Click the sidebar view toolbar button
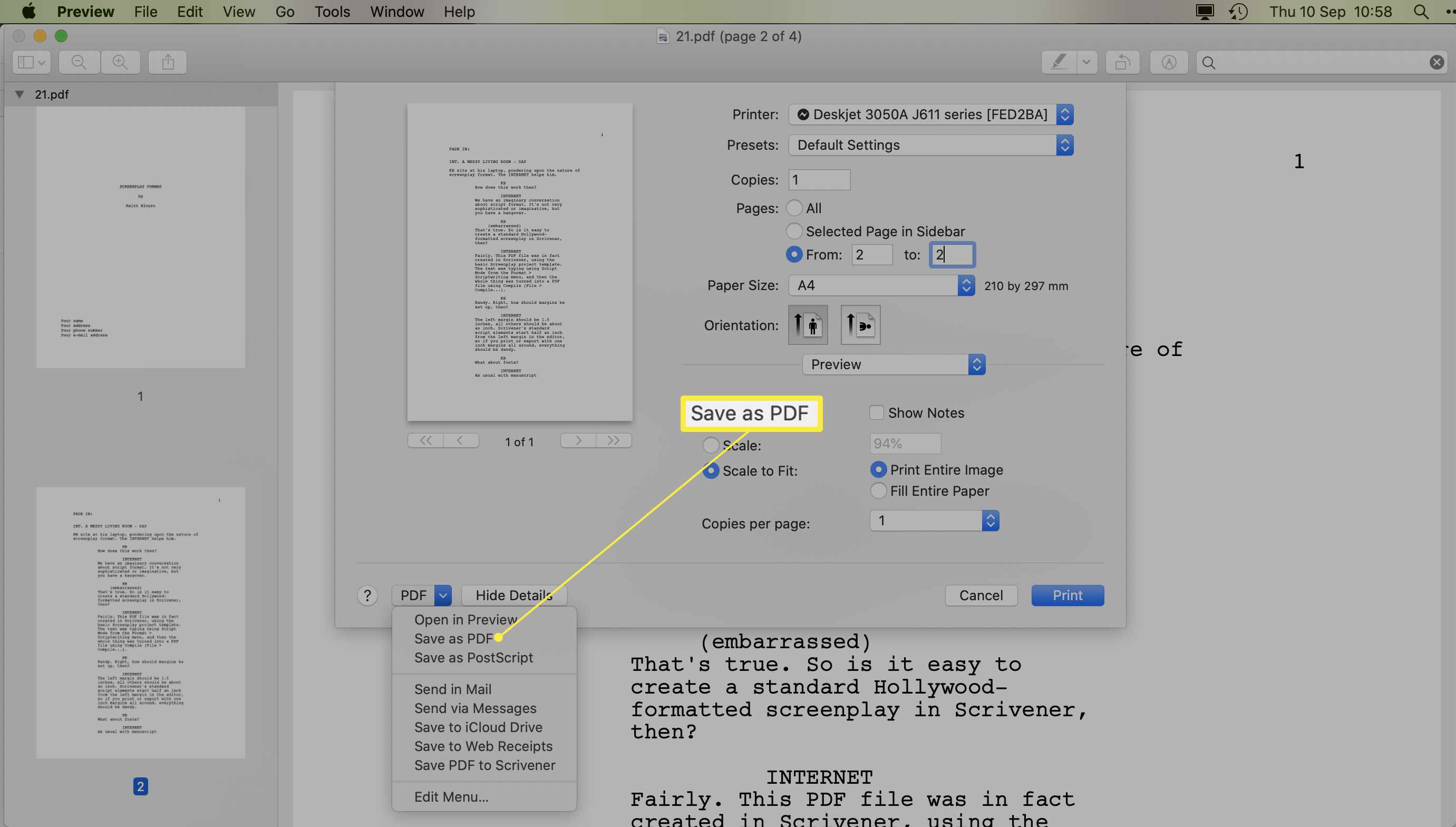 pos(31,62)
